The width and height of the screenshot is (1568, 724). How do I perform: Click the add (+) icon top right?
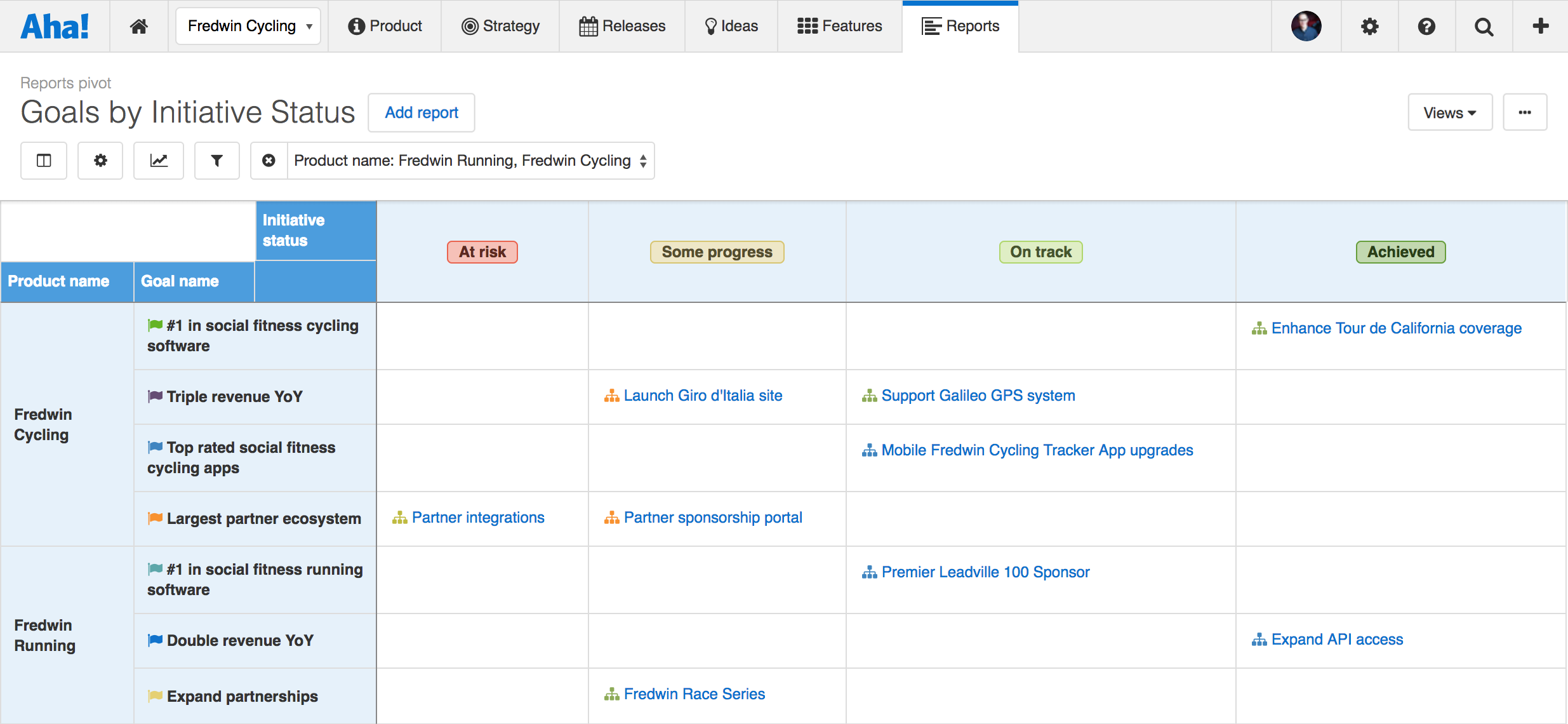1540,25
